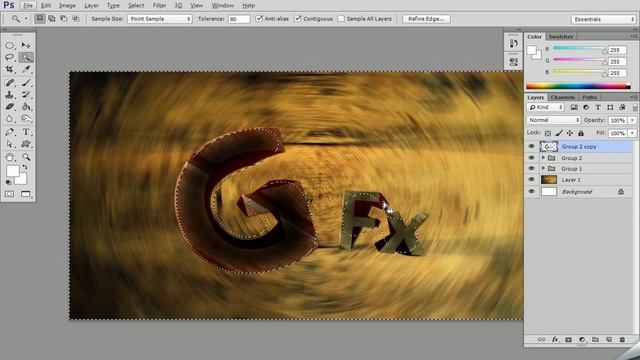Hide Layer 1 visibility eye
The image size is (640, 360).
[x=531, y=179]
